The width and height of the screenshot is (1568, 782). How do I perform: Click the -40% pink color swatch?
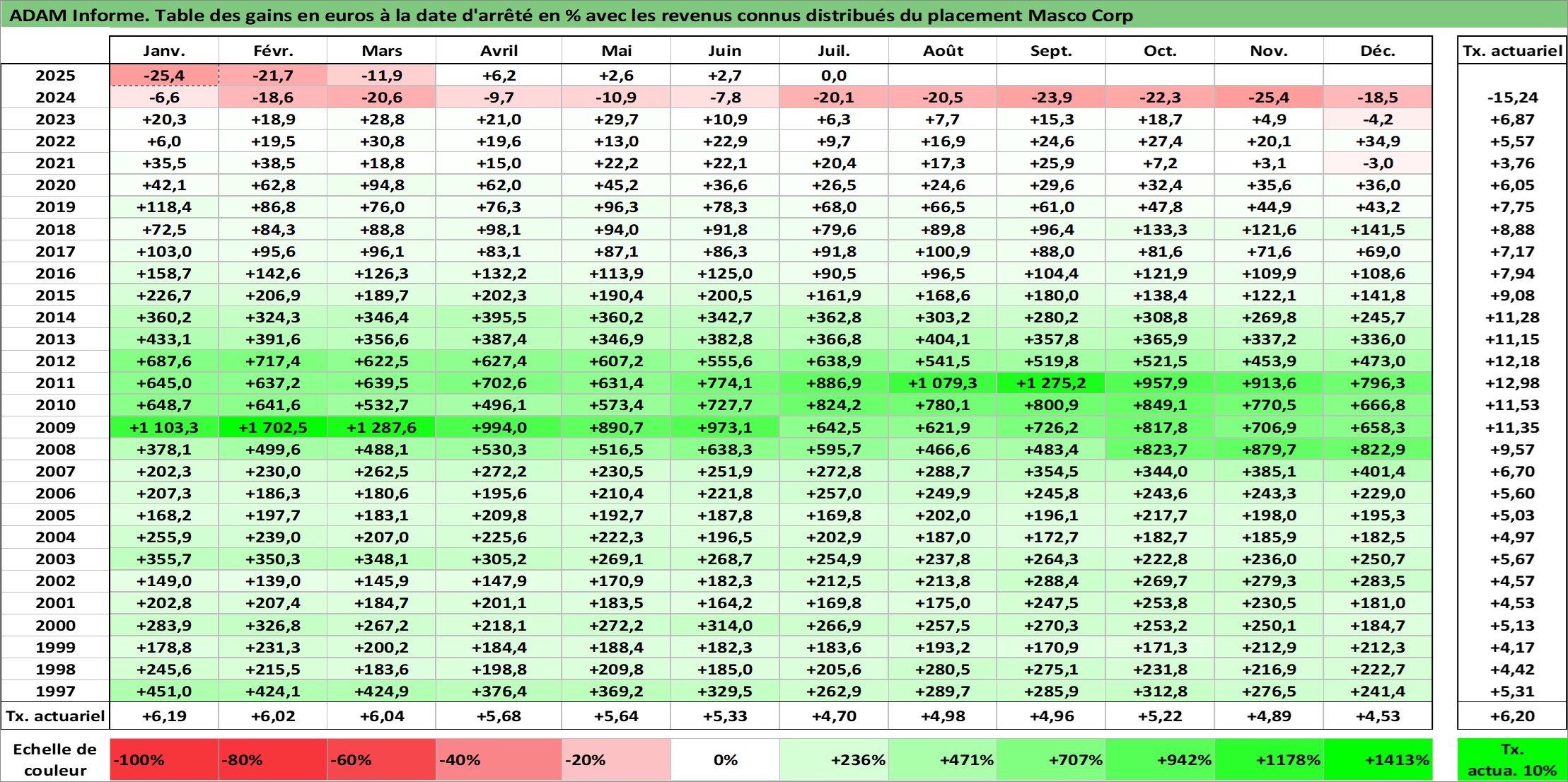click(499, 759)
